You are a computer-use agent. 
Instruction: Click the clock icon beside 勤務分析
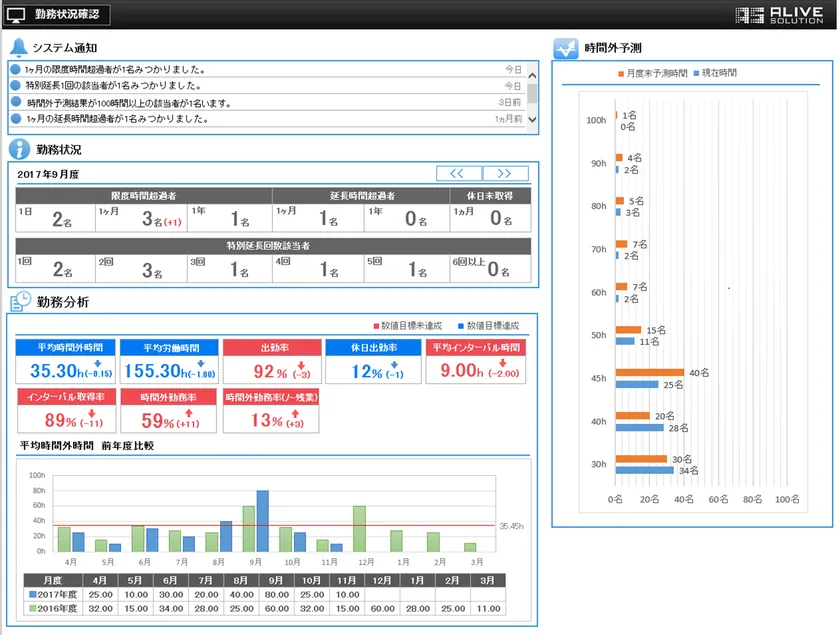tap(20, 301)
